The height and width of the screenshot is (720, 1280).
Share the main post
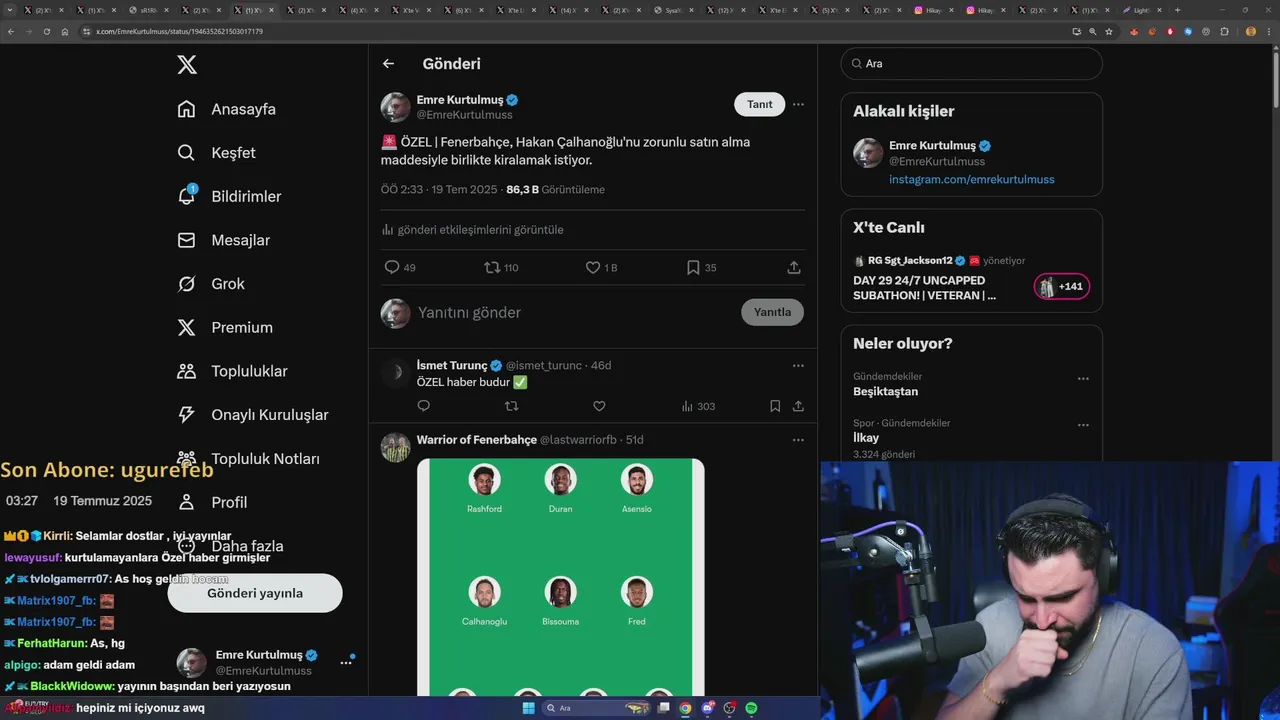794,267
